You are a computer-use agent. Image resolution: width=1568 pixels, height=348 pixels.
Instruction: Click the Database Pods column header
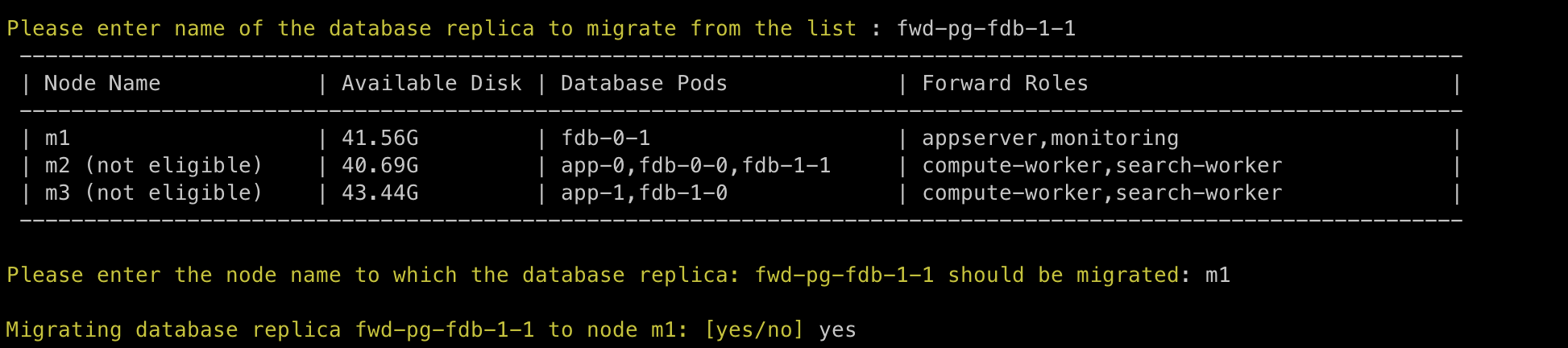(644, 84)
